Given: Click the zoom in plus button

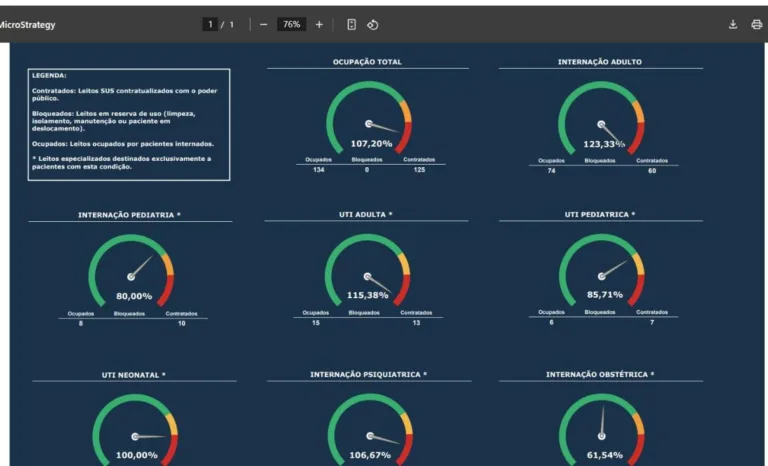Looking at the screenshot, I should 319,24.
